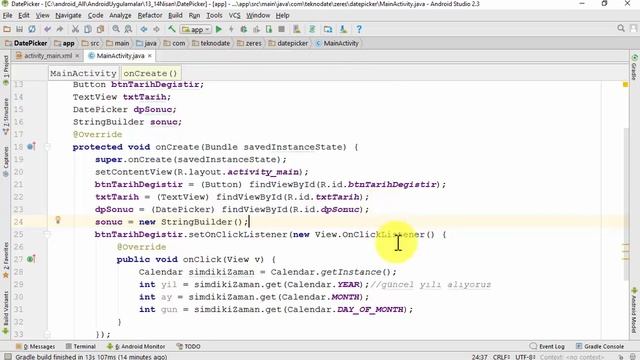This screenshot has width=640, height=360.
Task: Click the editor vertical scrollbar
Action: [625, 204]
